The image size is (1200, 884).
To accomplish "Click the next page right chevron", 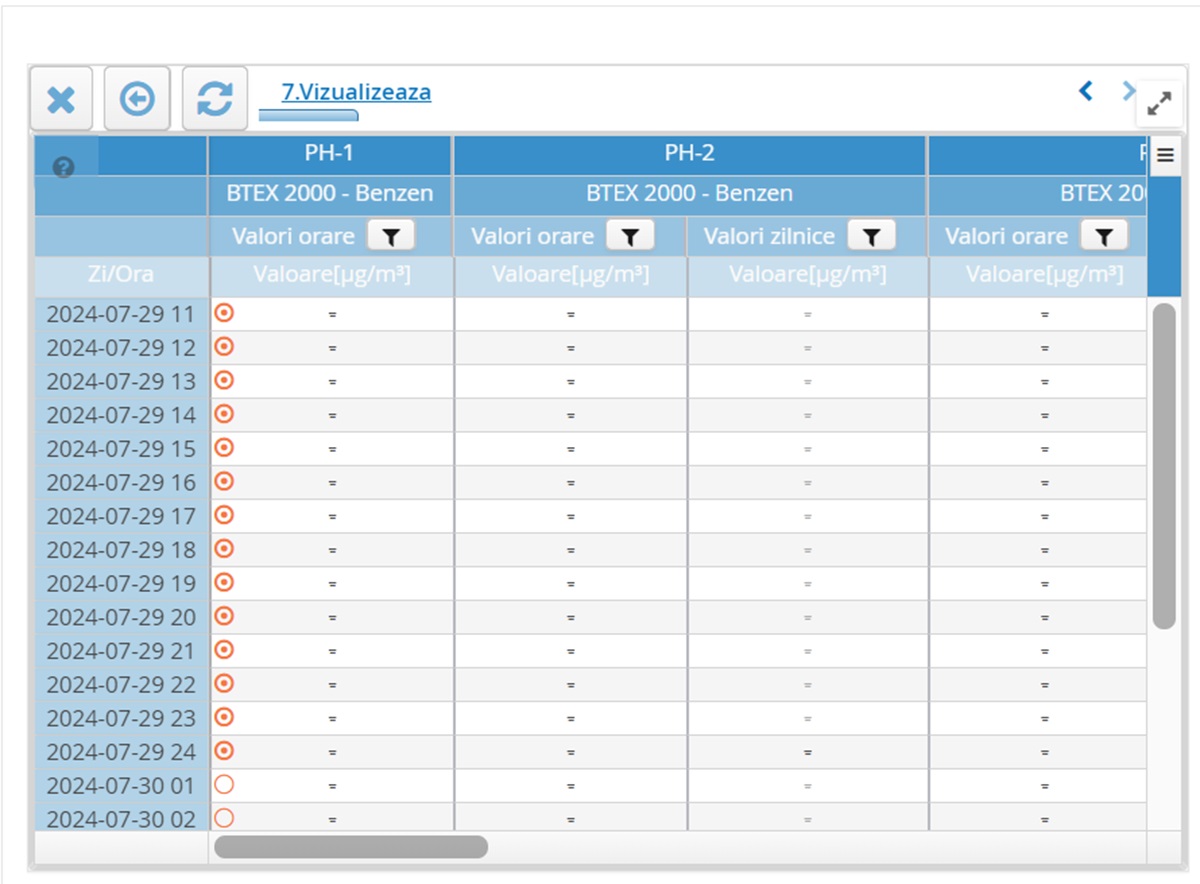I will (1128, 91).
